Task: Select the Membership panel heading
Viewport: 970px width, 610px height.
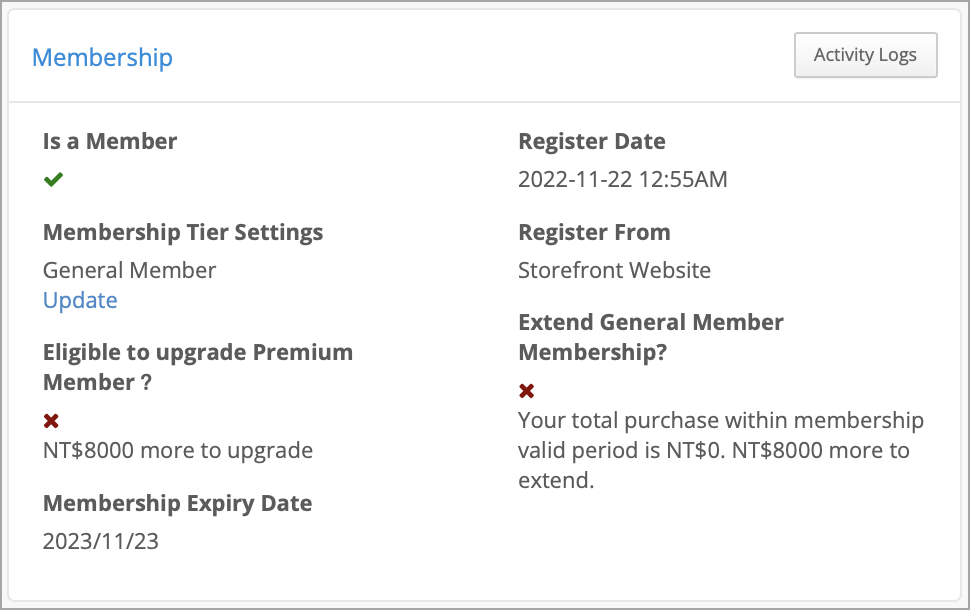Action: (101, 57)
